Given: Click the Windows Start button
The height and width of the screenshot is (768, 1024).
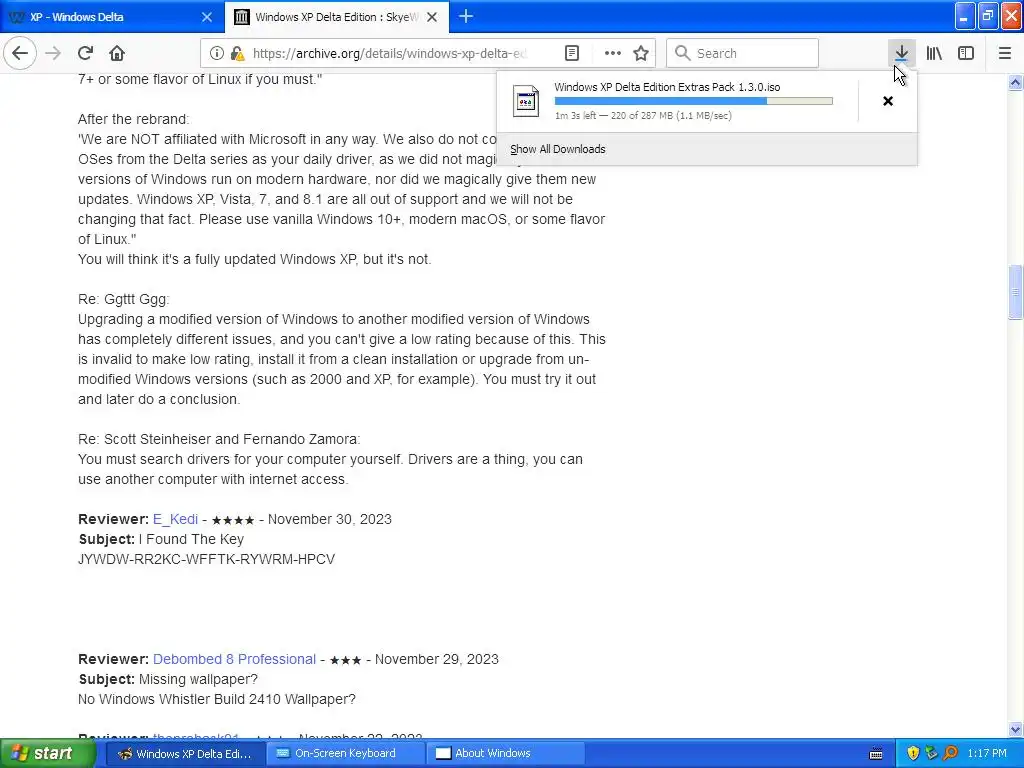Looking at the screenshot, I should tap(48, 753).
